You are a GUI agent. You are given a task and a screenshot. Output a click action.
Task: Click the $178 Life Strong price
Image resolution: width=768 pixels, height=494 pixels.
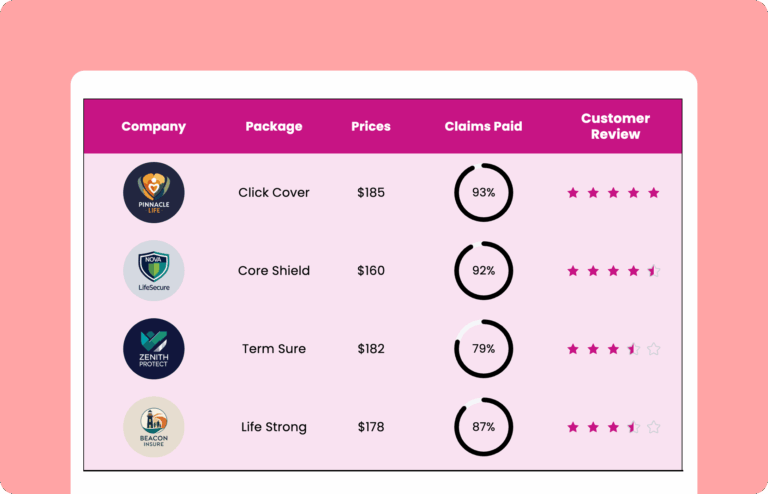[x=371, y=427]
